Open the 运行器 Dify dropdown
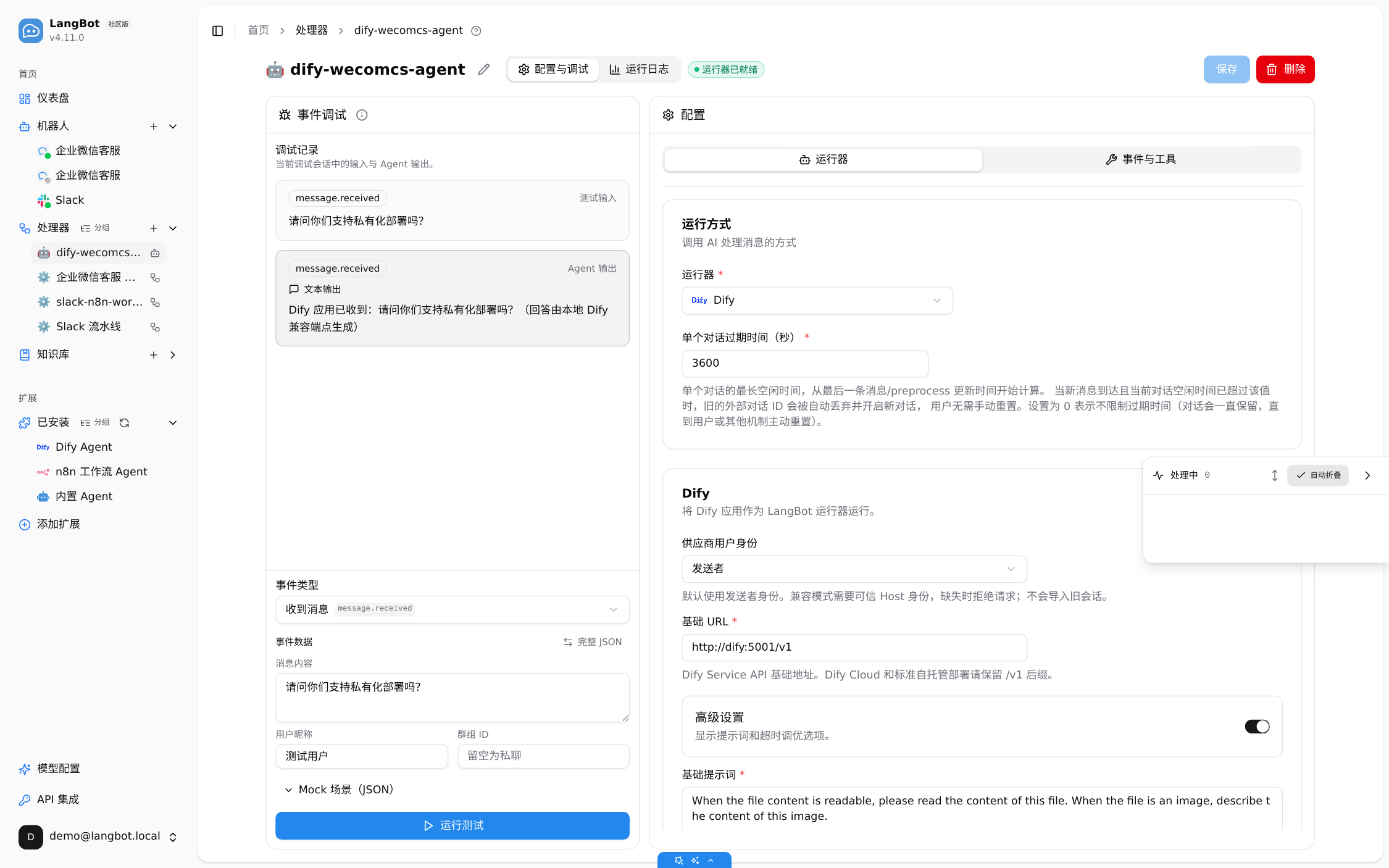This screenshot has width=1389, height=868. point(817,300)
